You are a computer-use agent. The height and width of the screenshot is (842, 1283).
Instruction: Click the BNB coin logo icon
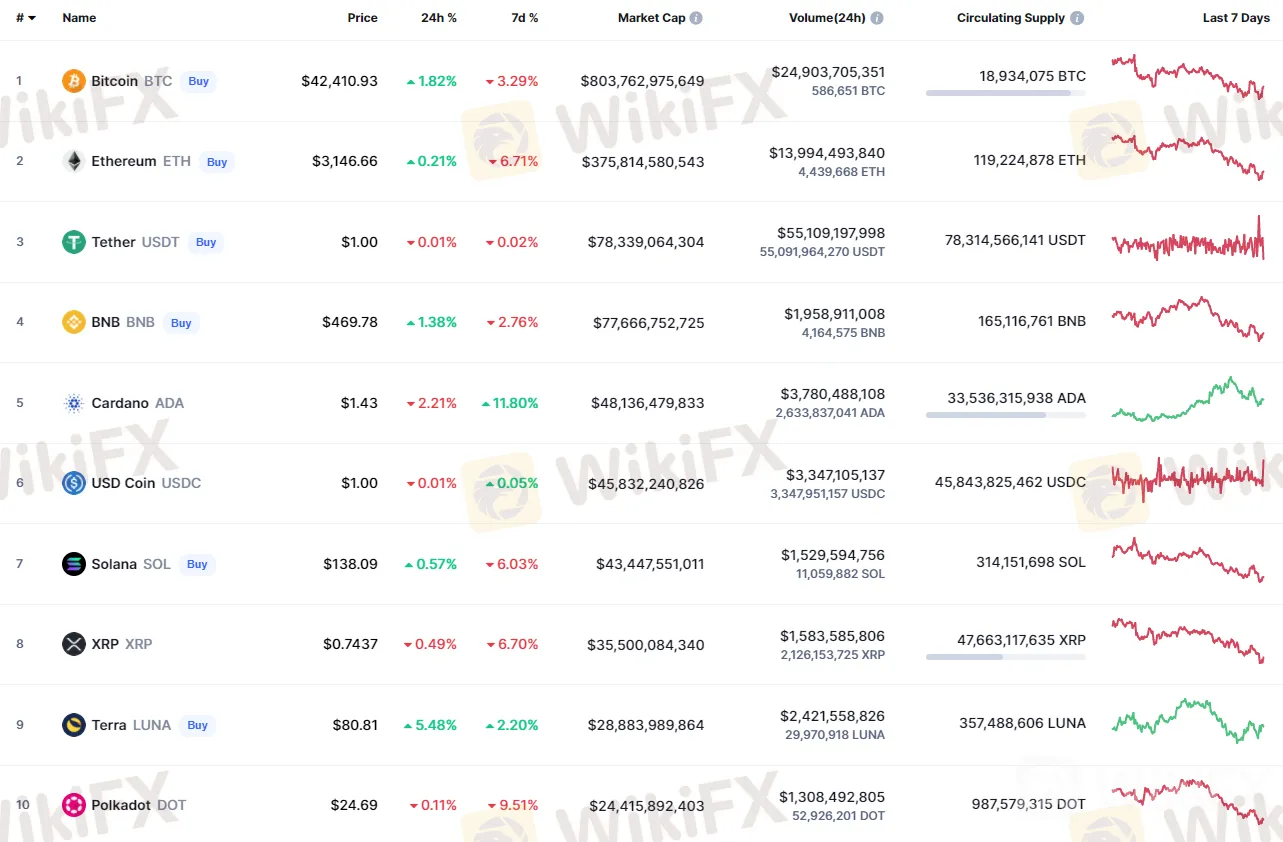point(74,322)
